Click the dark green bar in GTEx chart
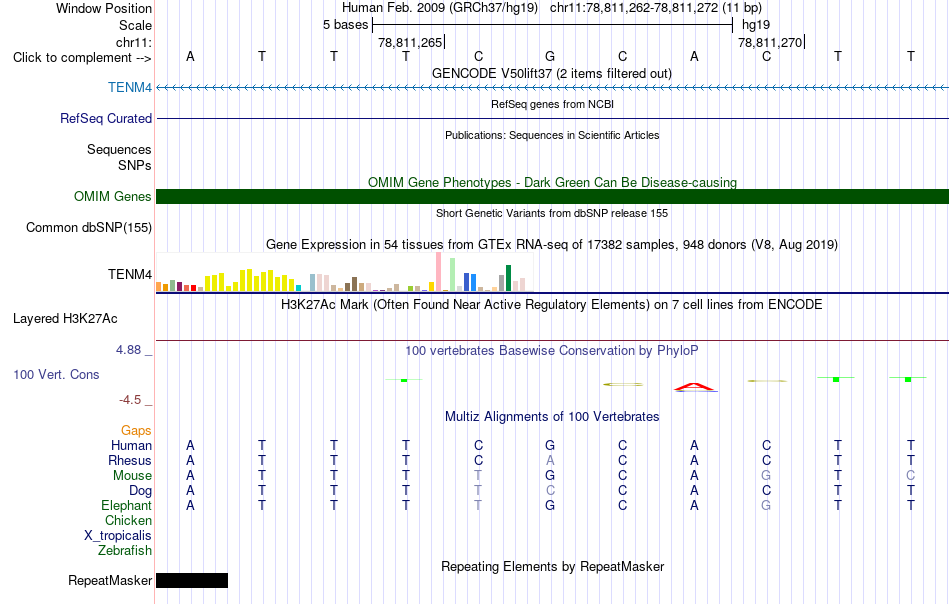 pyautogui.click(x=508, y=278)
